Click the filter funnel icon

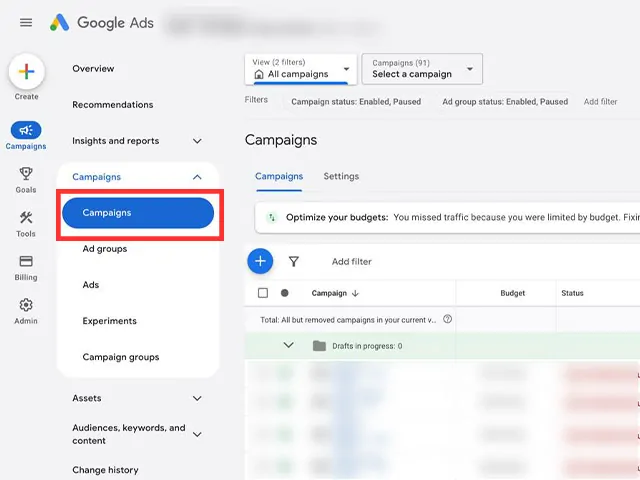pyautogui.click(x=293, y=261)
